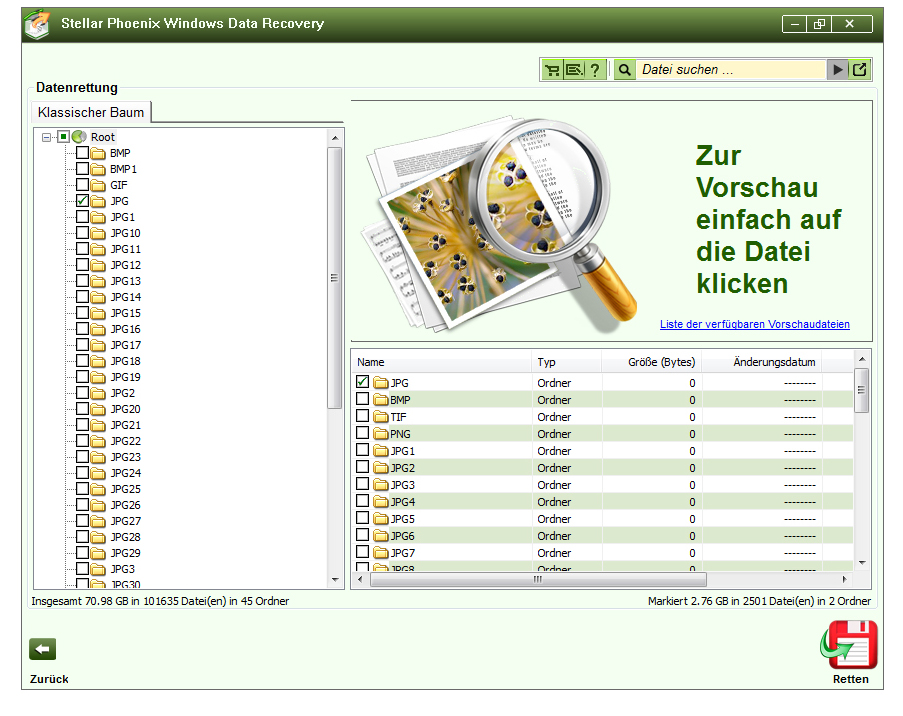The height and width of the screenshot is (716, 903).
Task: Toggle the Root checkbox
Action: (x=63, y=137)
